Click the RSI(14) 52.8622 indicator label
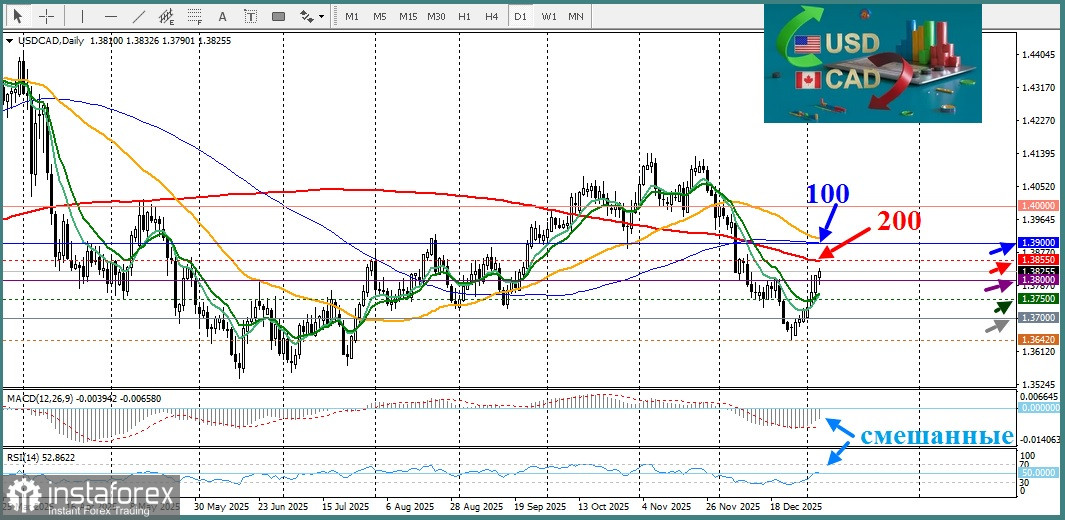The height and width of the screenshot is (520, 1065). pos(42,457)
